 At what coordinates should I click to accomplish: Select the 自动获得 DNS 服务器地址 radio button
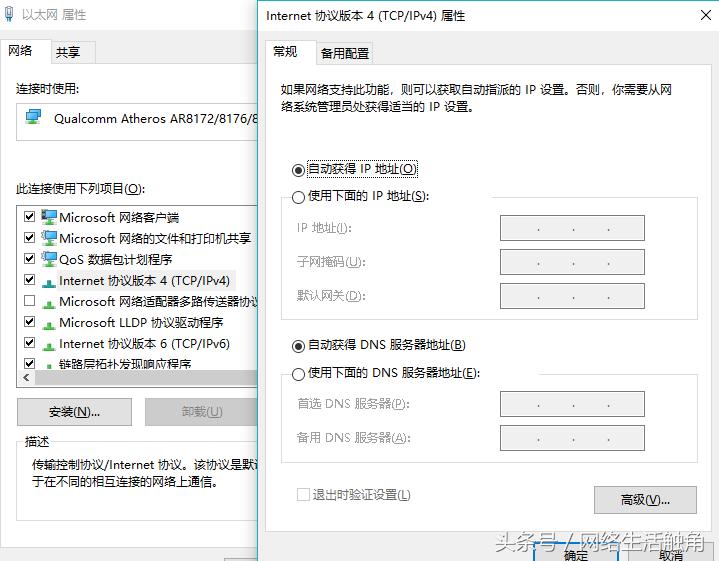point(298,346)
